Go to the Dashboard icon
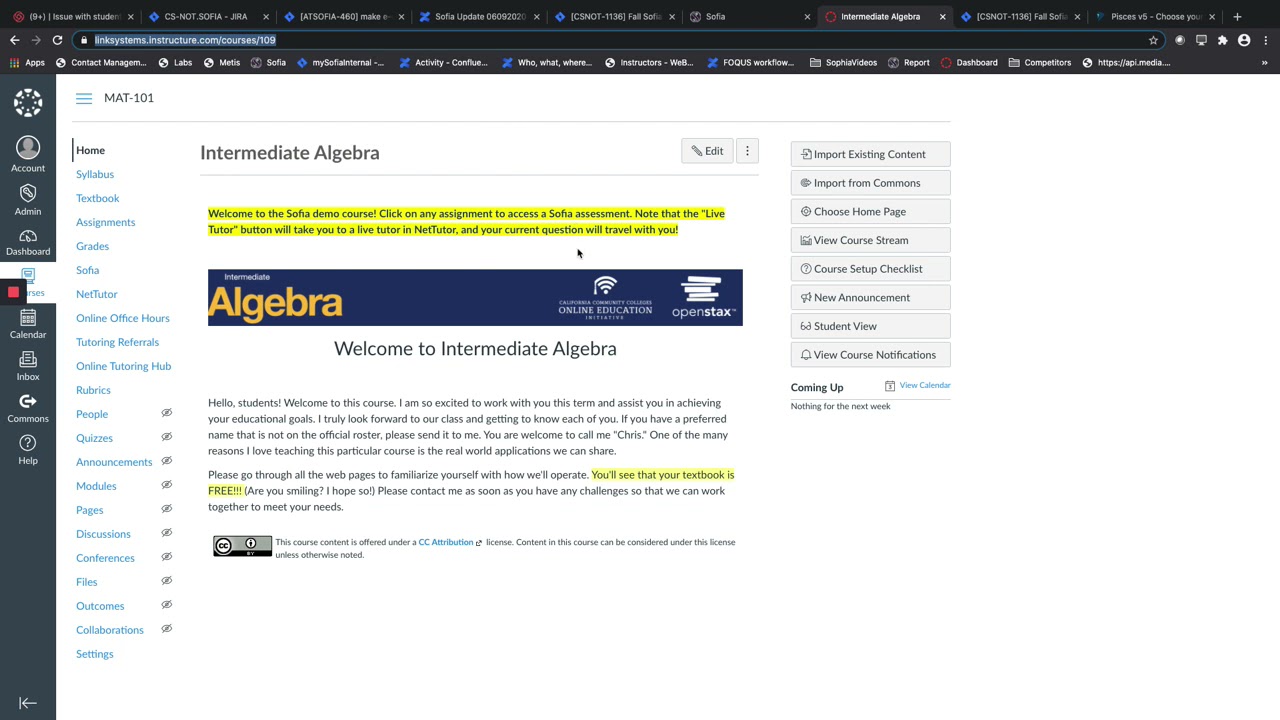This screenshot has width=1280, height=720. click(x=28, y=236)
